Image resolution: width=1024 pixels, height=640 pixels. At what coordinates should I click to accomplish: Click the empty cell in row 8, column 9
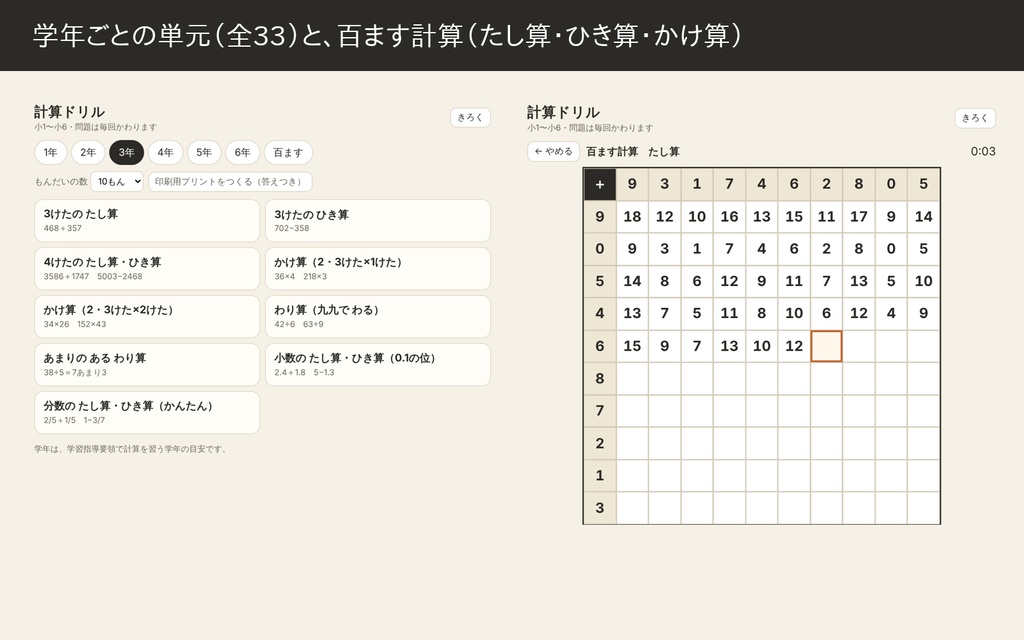pyautogui.click(x=632, y=378)
